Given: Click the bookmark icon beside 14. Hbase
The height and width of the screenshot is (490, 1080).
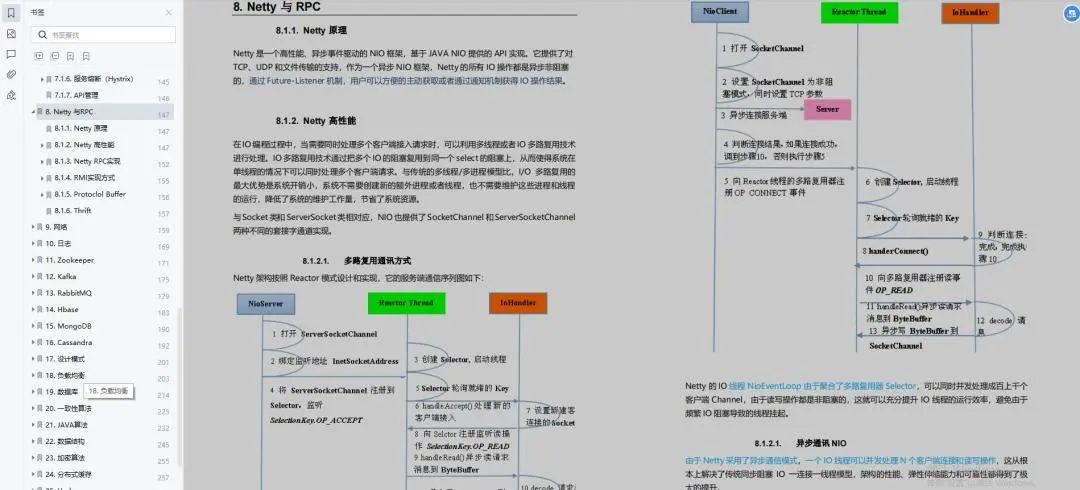Looking at the screenshot, I should [40, 309].
